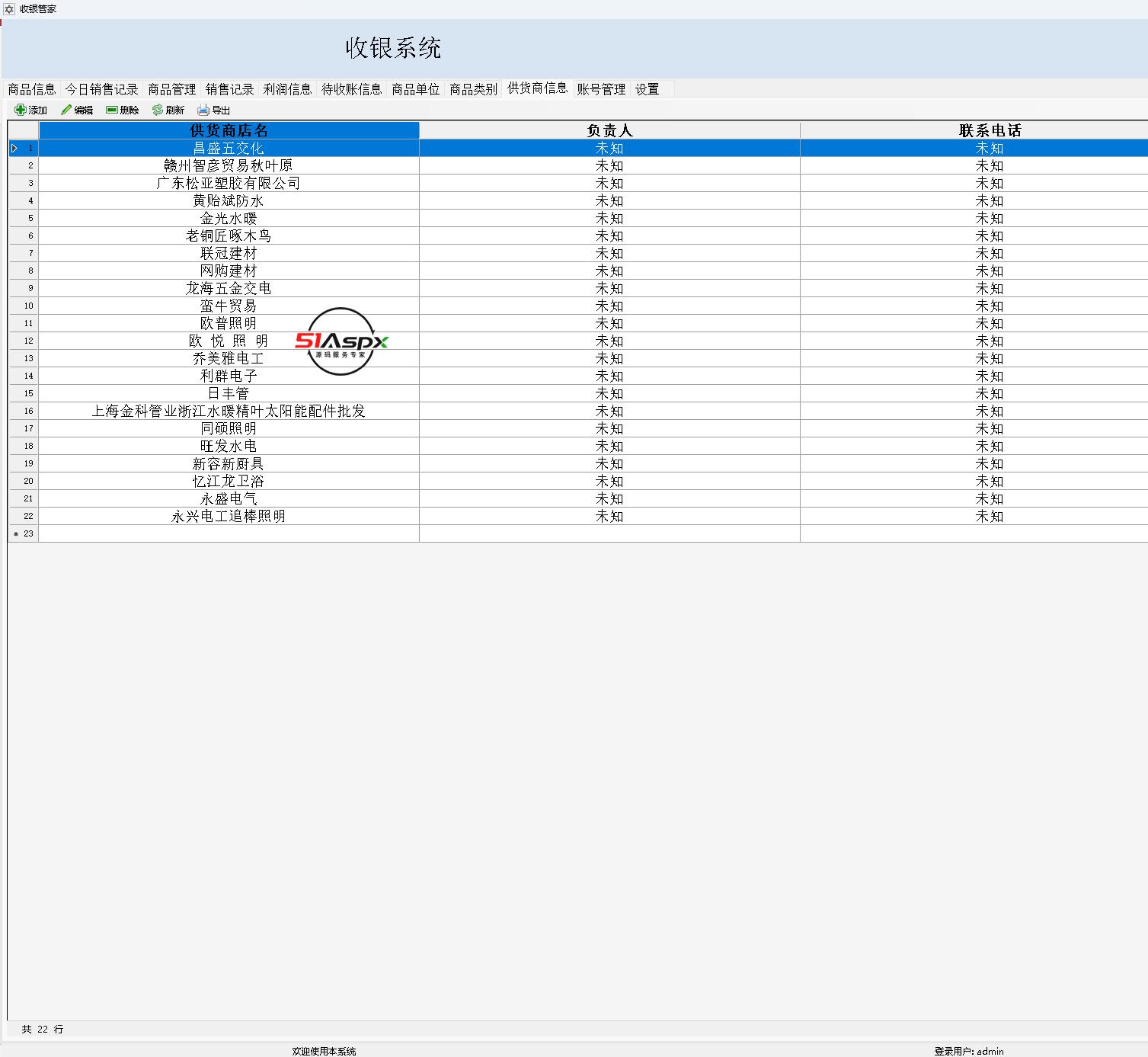Select the 同硕照明 cell

(x=229, y=428)
